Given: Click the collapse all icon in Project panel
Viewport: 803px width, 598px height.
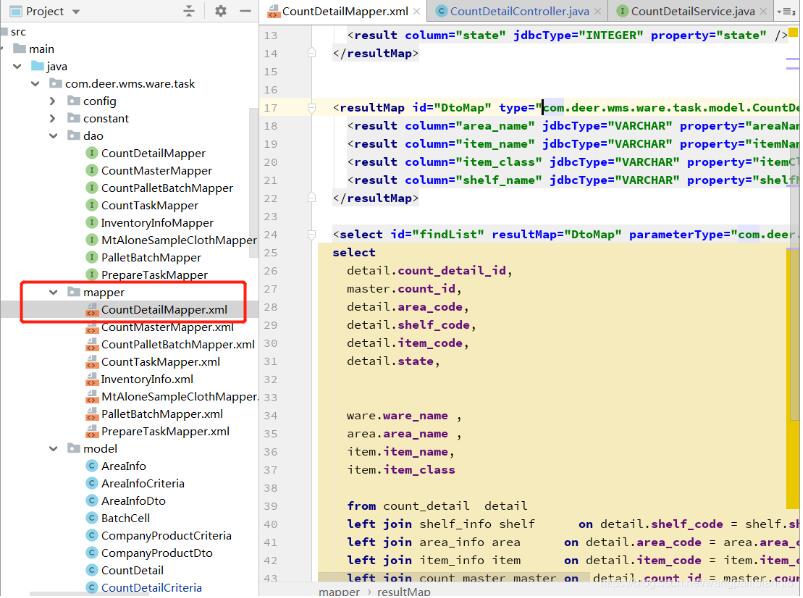Looking at the screenshot, I should [x=189, y=11].
